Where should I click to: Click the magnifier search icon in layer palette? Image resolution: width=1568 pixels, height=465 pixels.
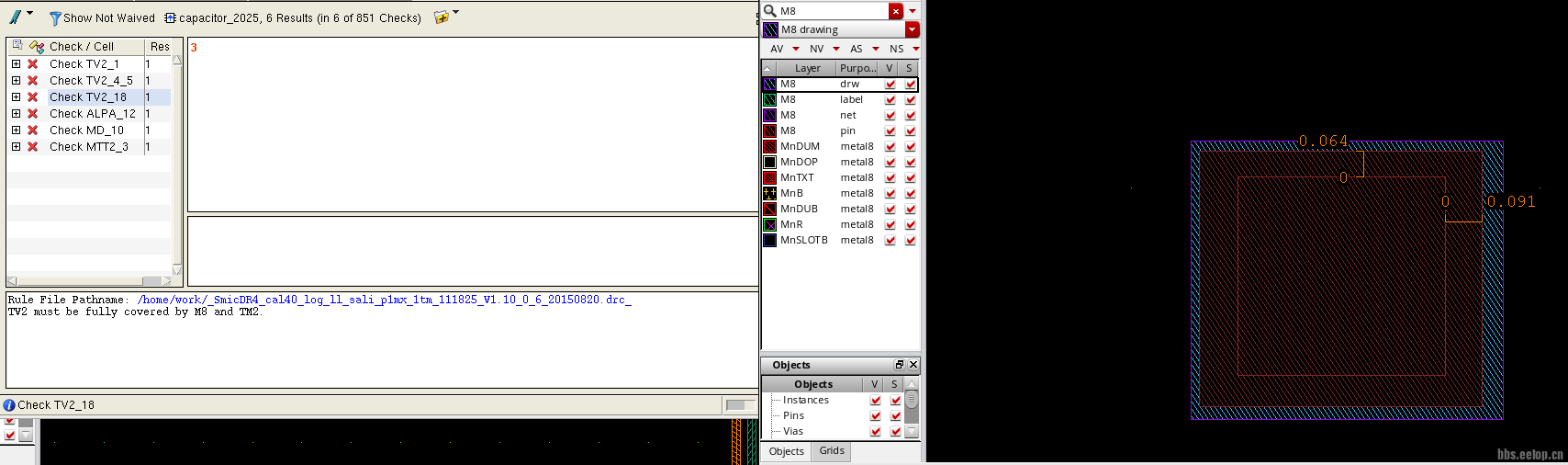click(770, 11)
